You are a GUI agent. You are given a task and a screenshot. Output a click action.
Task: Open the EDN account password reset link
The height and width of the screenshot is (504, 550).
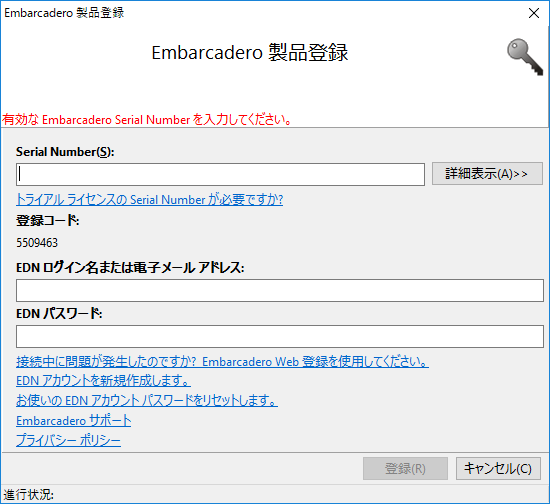[x=147, y=400]
